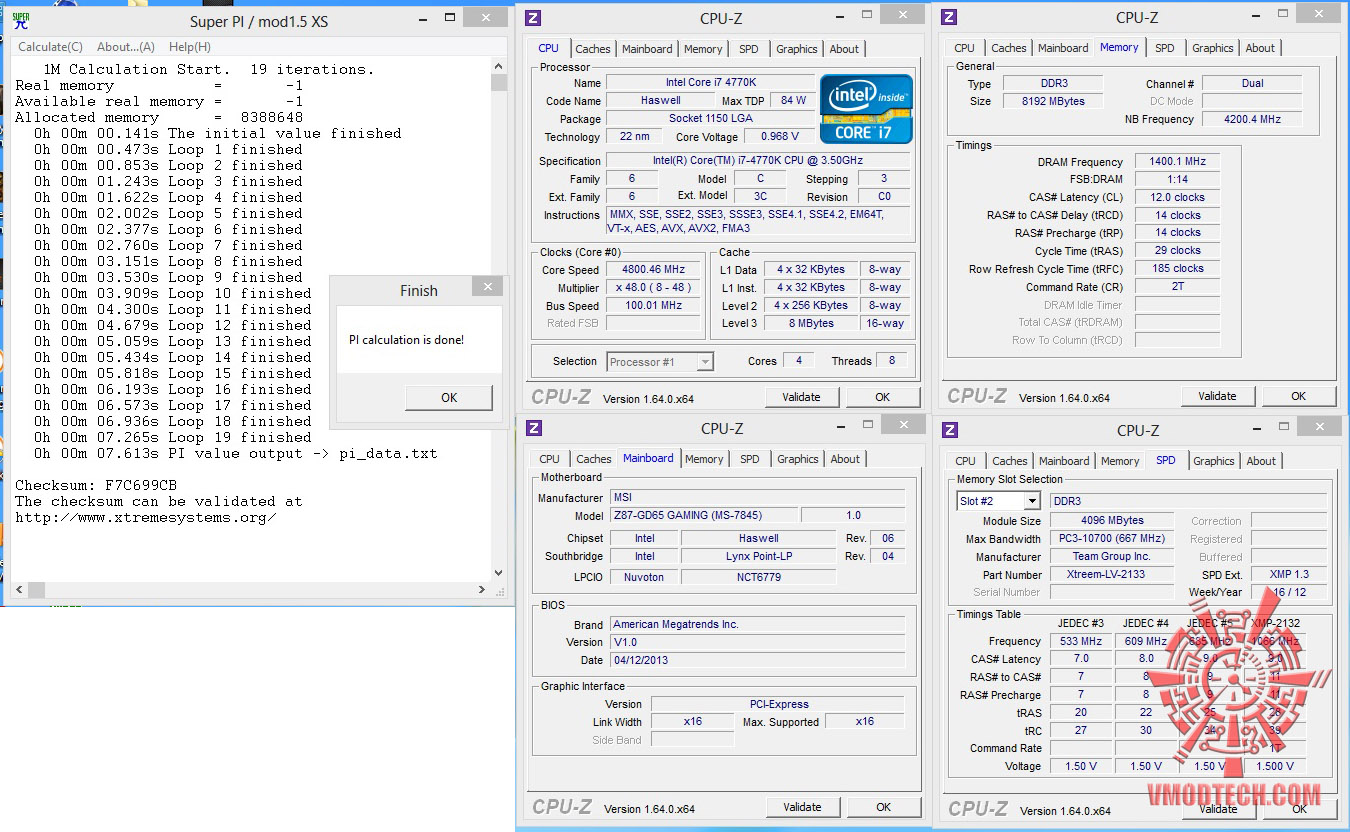This screenshot has height=832, width=1350.
Task: Click the Super PI vertical scrollbar down arrow
Action: click(499, 574)
